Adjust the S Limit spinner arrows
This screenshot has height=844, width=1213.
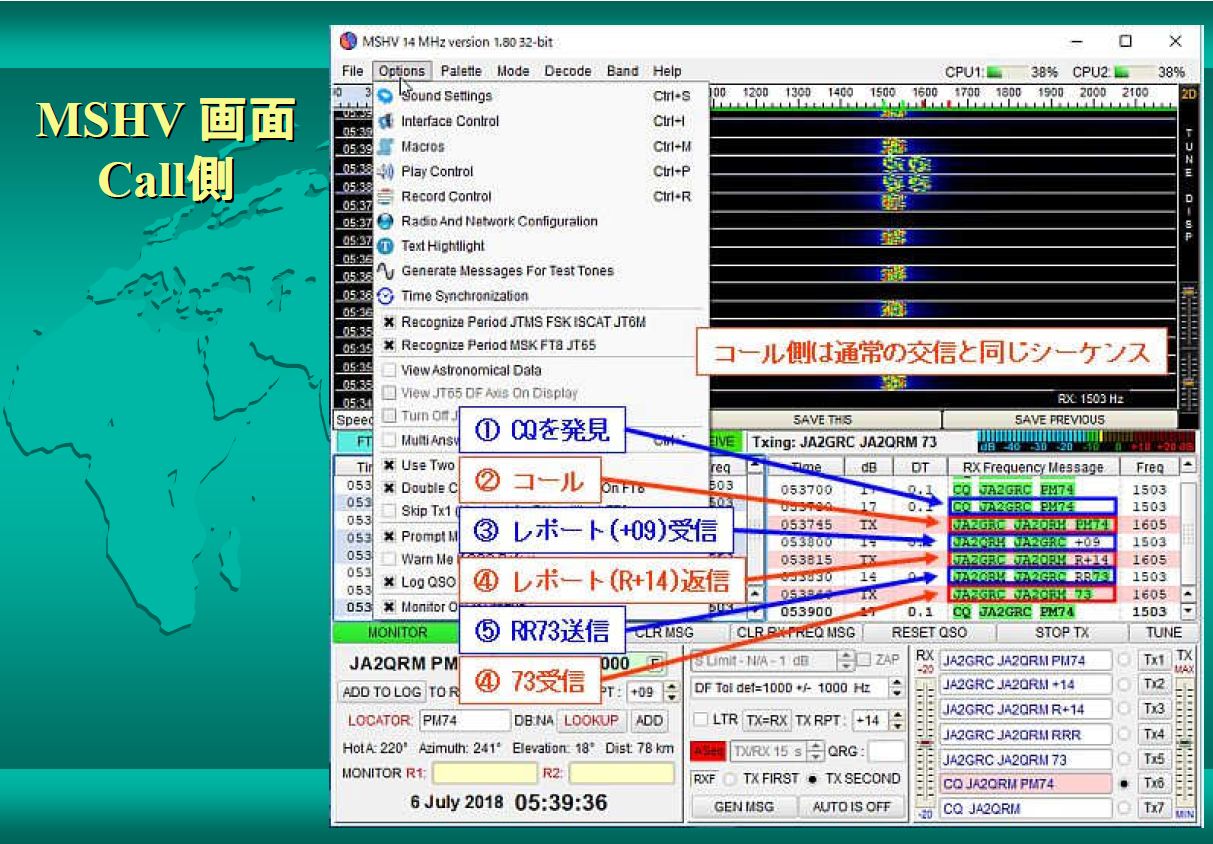click(846, 661)
